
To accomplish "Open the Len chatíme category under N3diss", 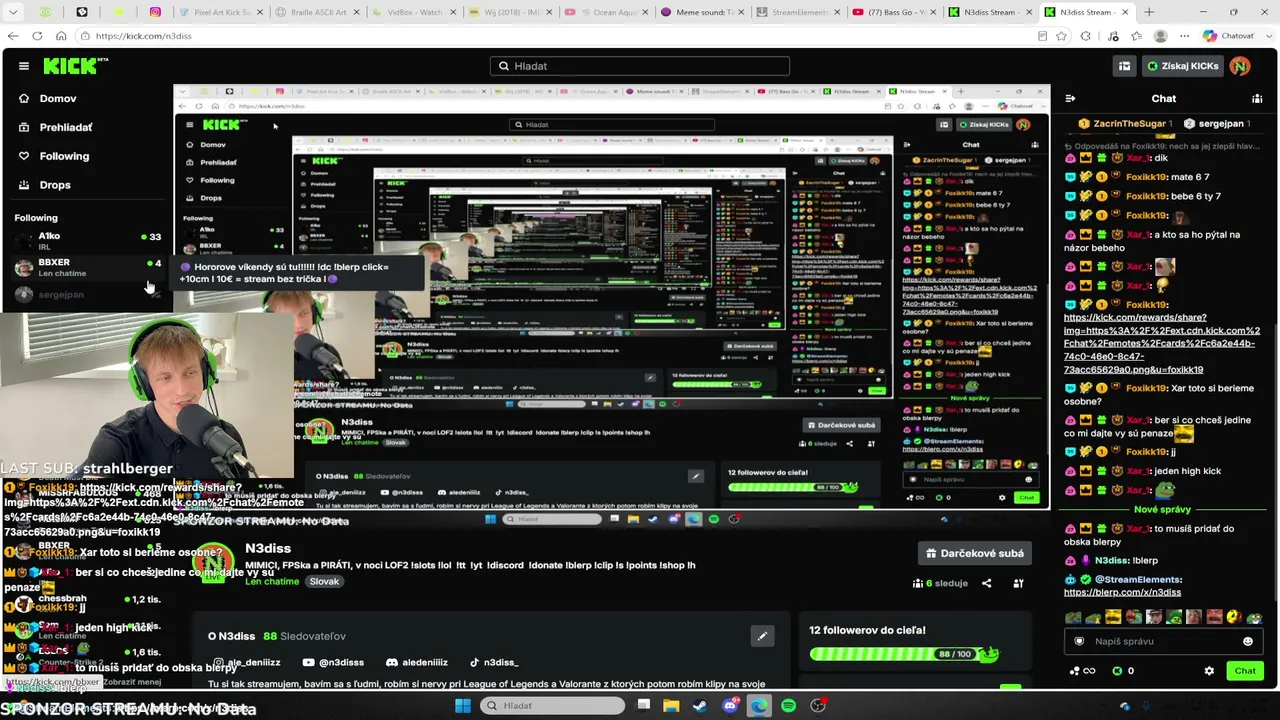I will point(272,581).
